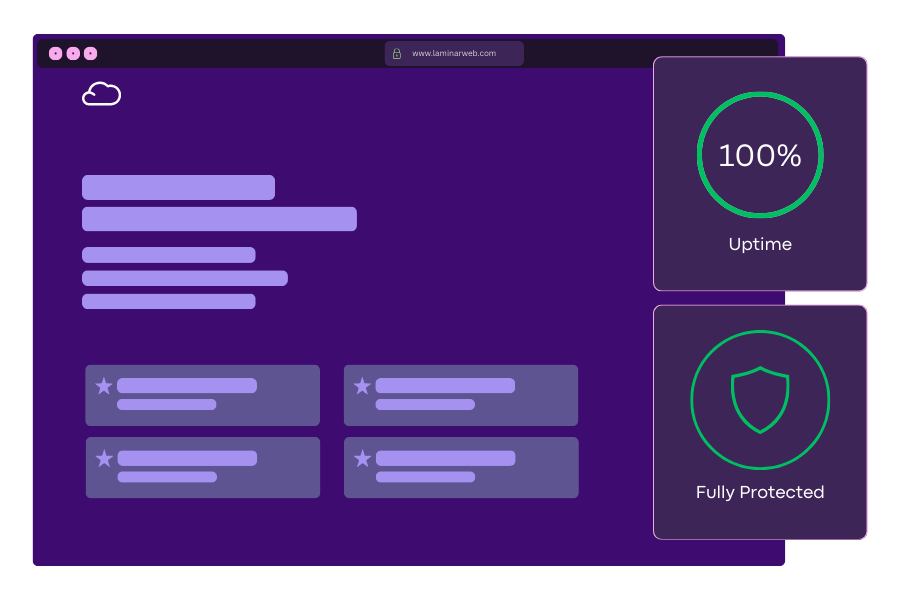Click the www.laminarweb.com address field
The height and width of the screenshot is (600, 900).
pyautogui.click(x=454, y=54)
